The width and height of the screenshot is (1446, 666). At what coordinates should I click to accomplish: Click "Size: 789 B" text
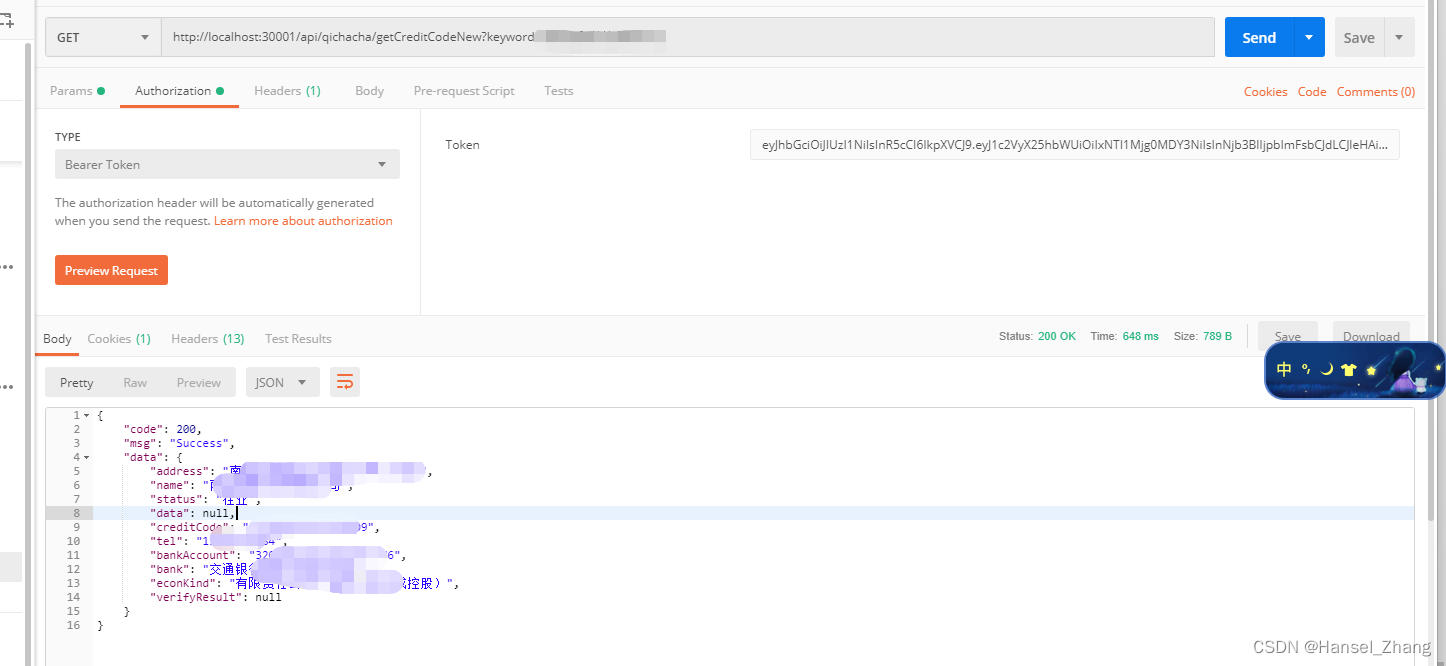click(1203, 336)
